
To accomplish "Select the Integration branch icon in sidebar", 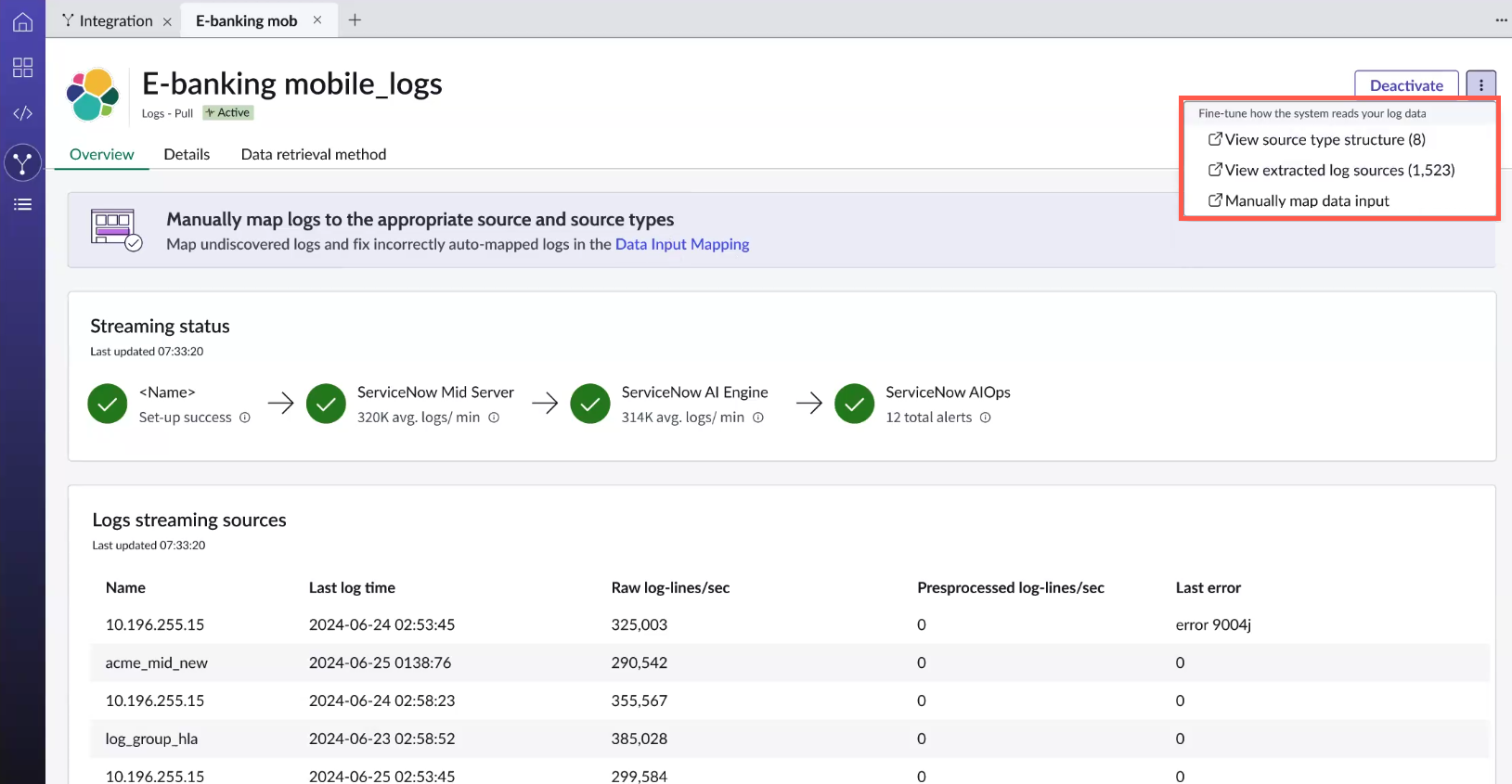I will click(22, 163).
